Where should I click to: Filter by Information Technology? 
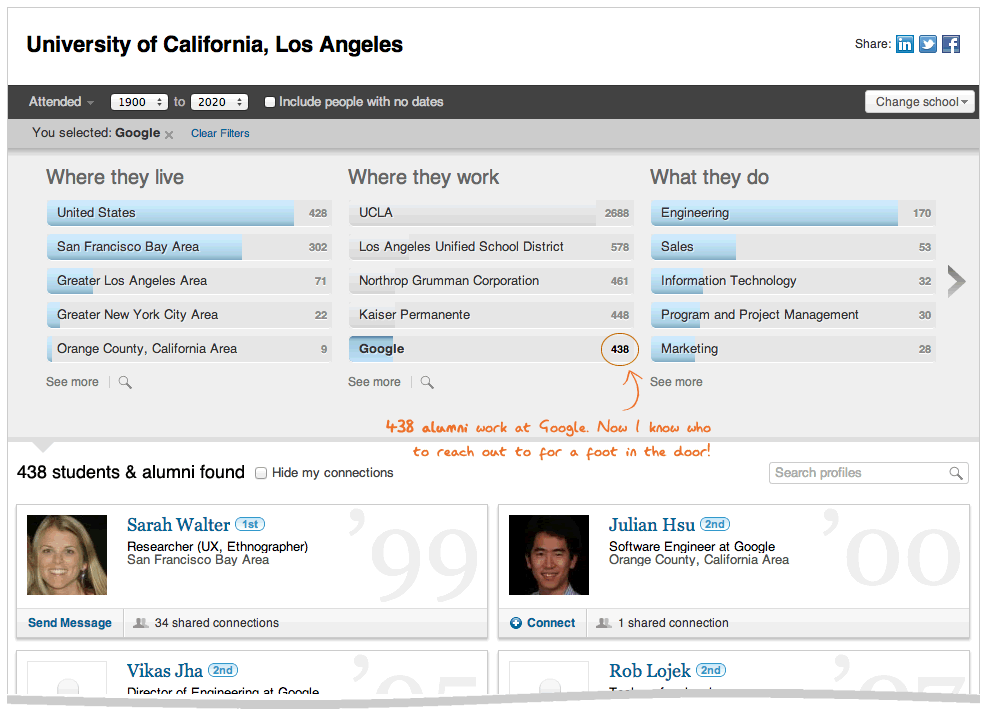tap(793, 281)
